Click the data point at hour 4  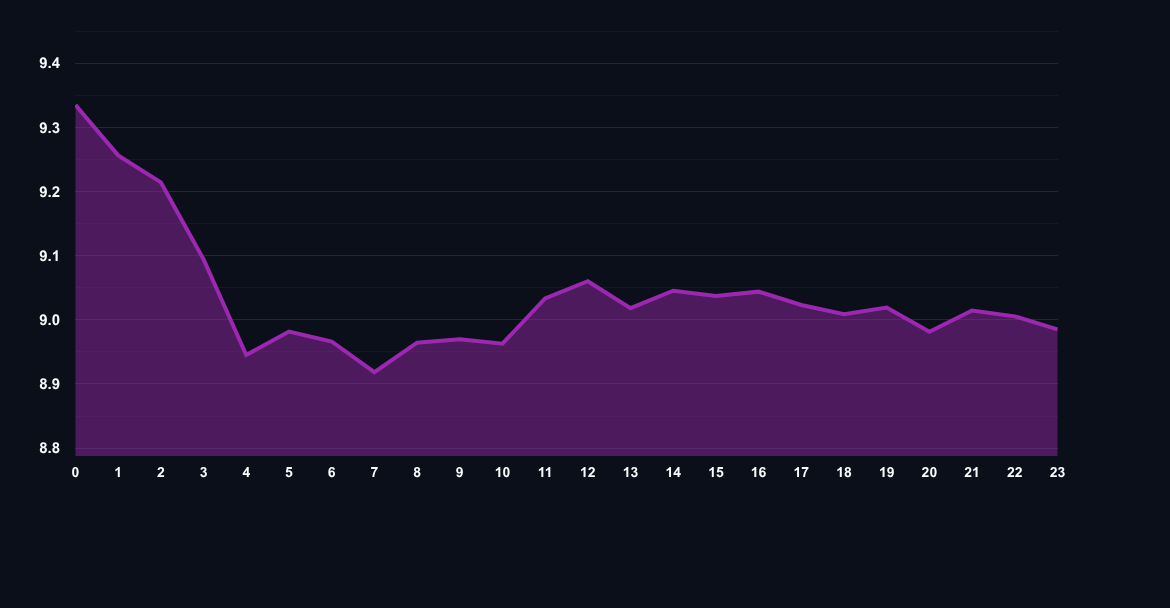246,354
